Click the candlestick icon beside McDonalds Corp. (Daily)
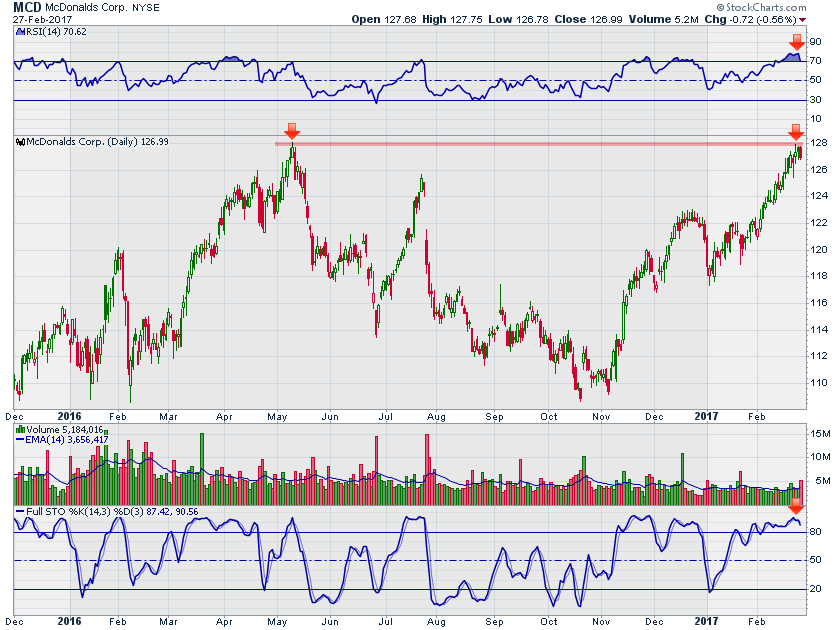835x630 pixels. (x=21, y=142)
